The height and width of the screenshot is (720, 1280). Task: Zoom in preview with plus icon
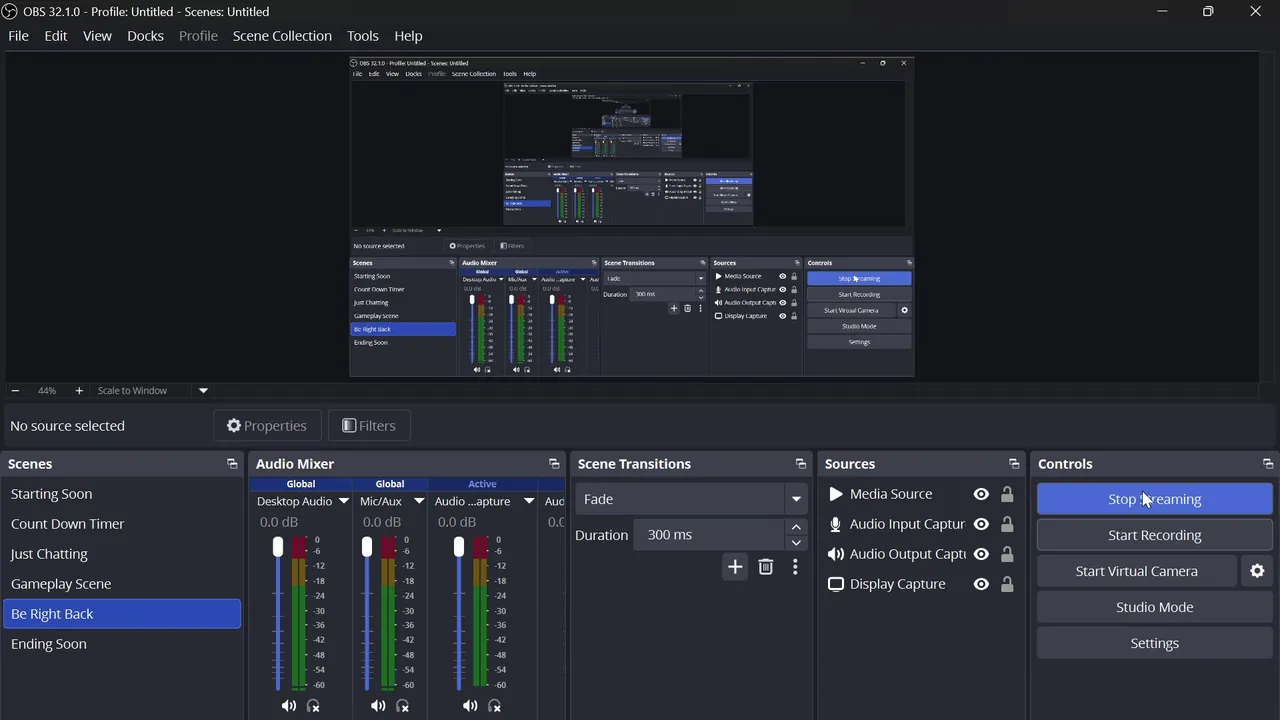tap(79, 391)
